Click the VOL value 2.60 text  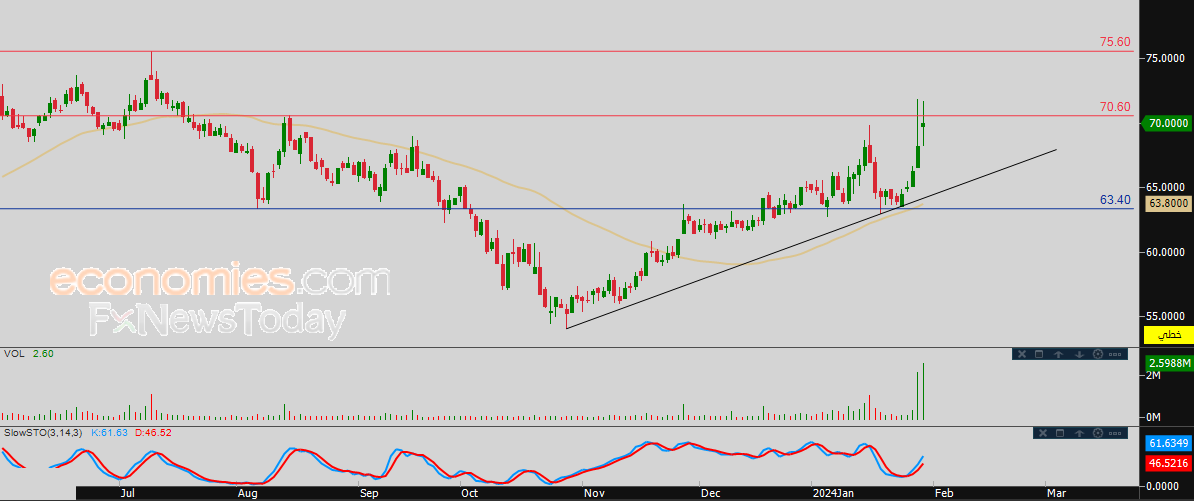click(43, 353)
